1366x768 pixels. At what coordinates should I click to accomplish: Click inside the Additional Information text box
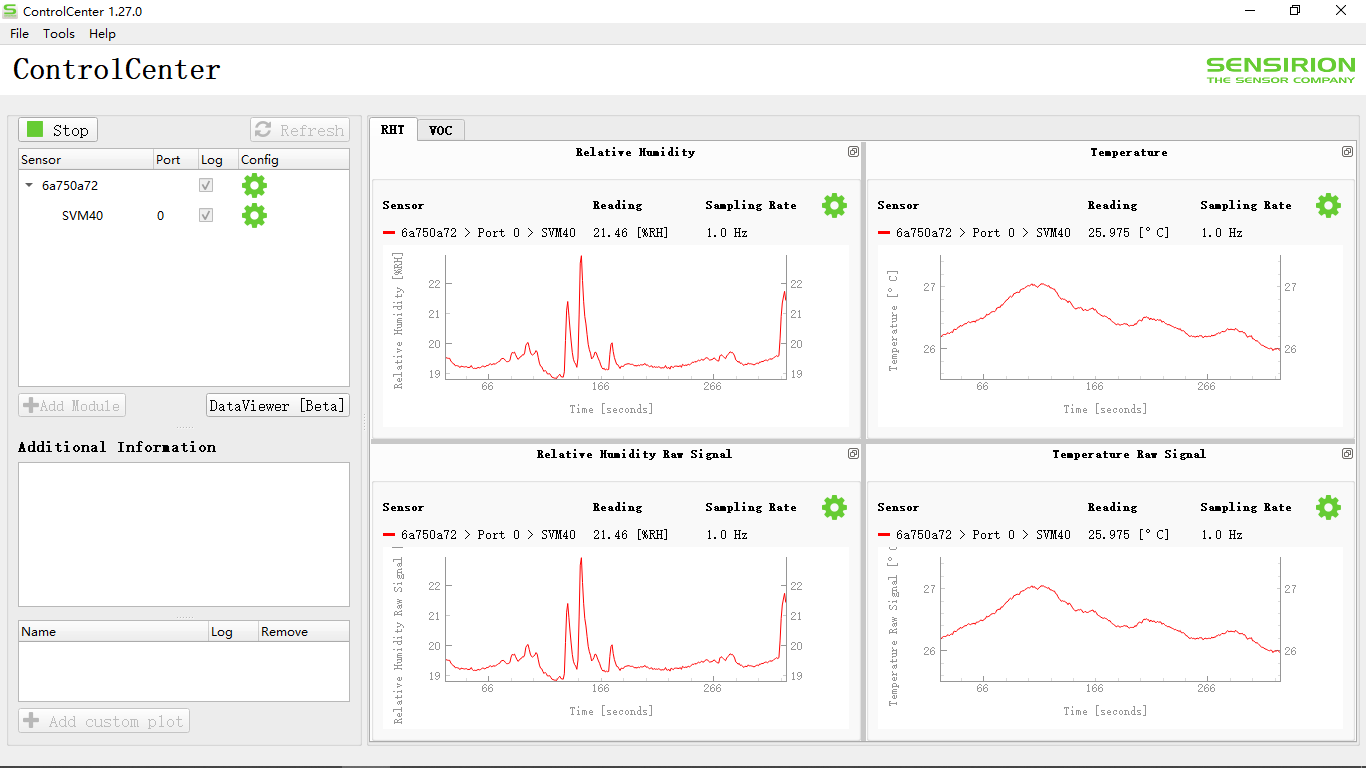(184, 534)
